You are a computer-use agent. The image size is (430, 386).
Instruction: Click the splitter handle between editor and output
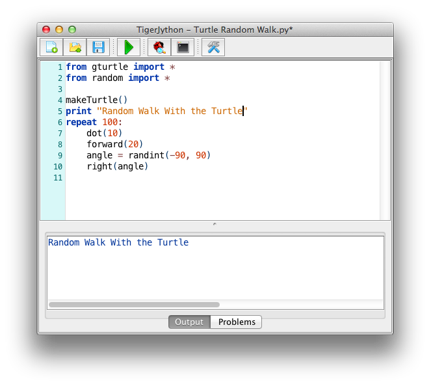(214, 224)
